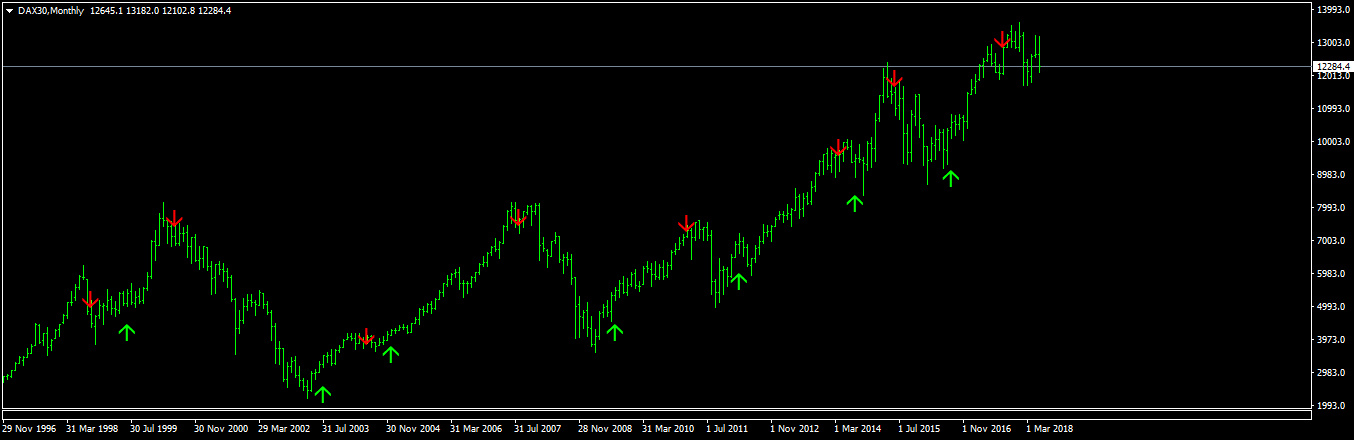This screenshot has width=1354, height=440.
Task: Select the green buy arrow in mid-2004
Action: [391, 353]
